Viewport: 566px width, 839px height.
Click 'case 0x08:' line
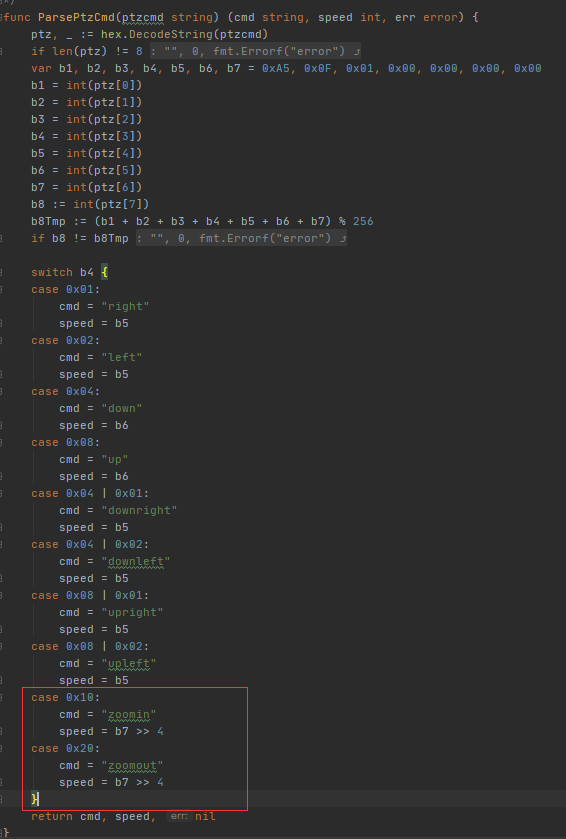(x=66, y=443)
